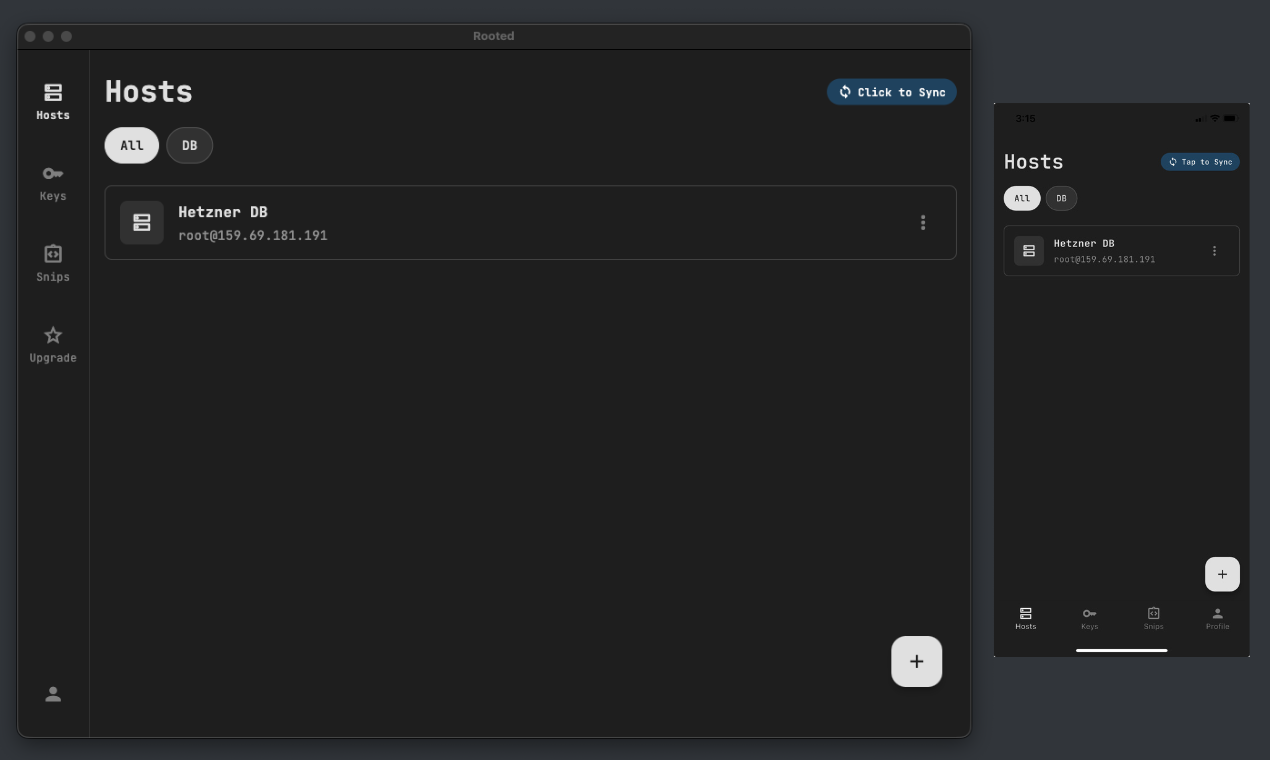Tap the Tap to Sync button in mobile preview
This screenshot has height=760, width=1270.
pos(1200,161)
